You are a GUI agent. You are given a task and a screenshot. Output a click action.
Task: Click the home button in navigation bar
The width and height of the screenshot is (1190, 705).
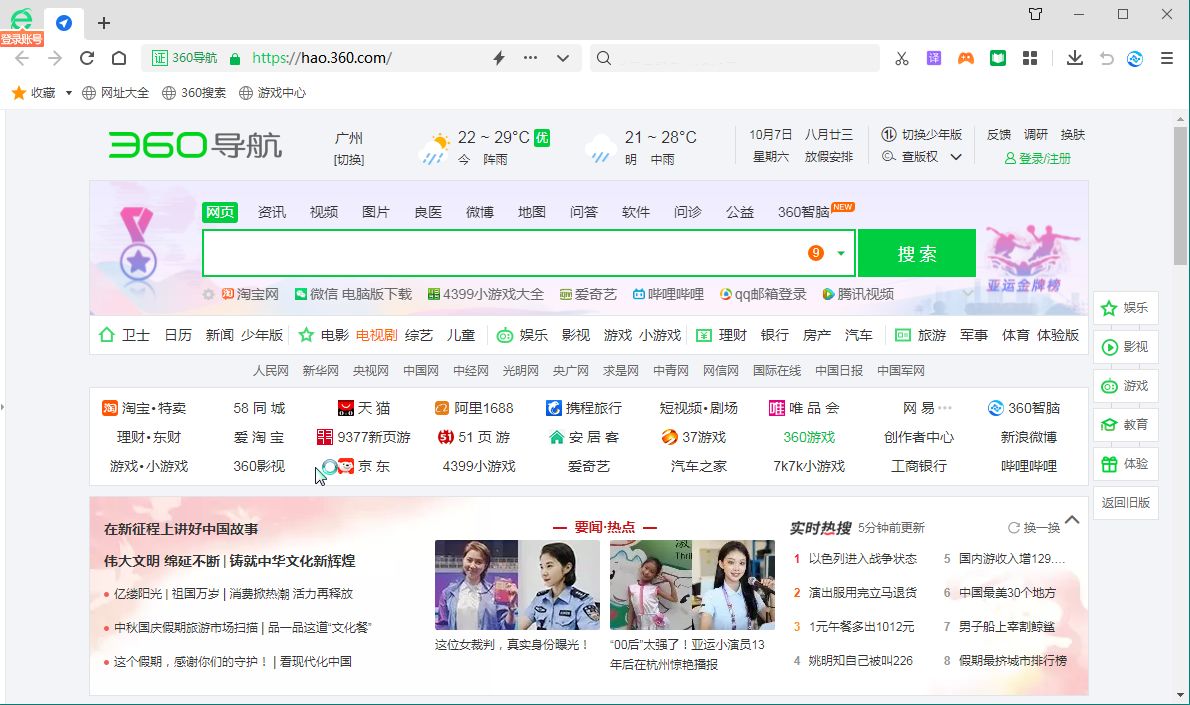click(x=119, y=58)
